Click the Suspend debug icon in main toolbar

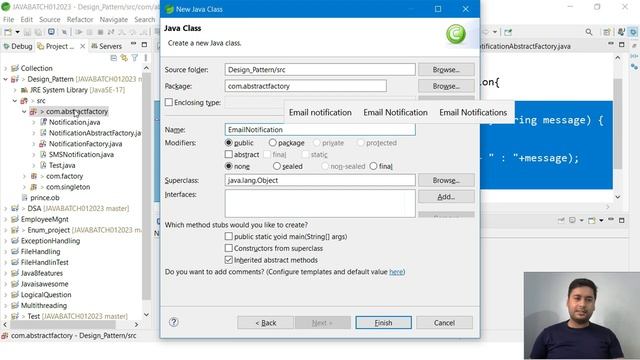tap(89, 32)
